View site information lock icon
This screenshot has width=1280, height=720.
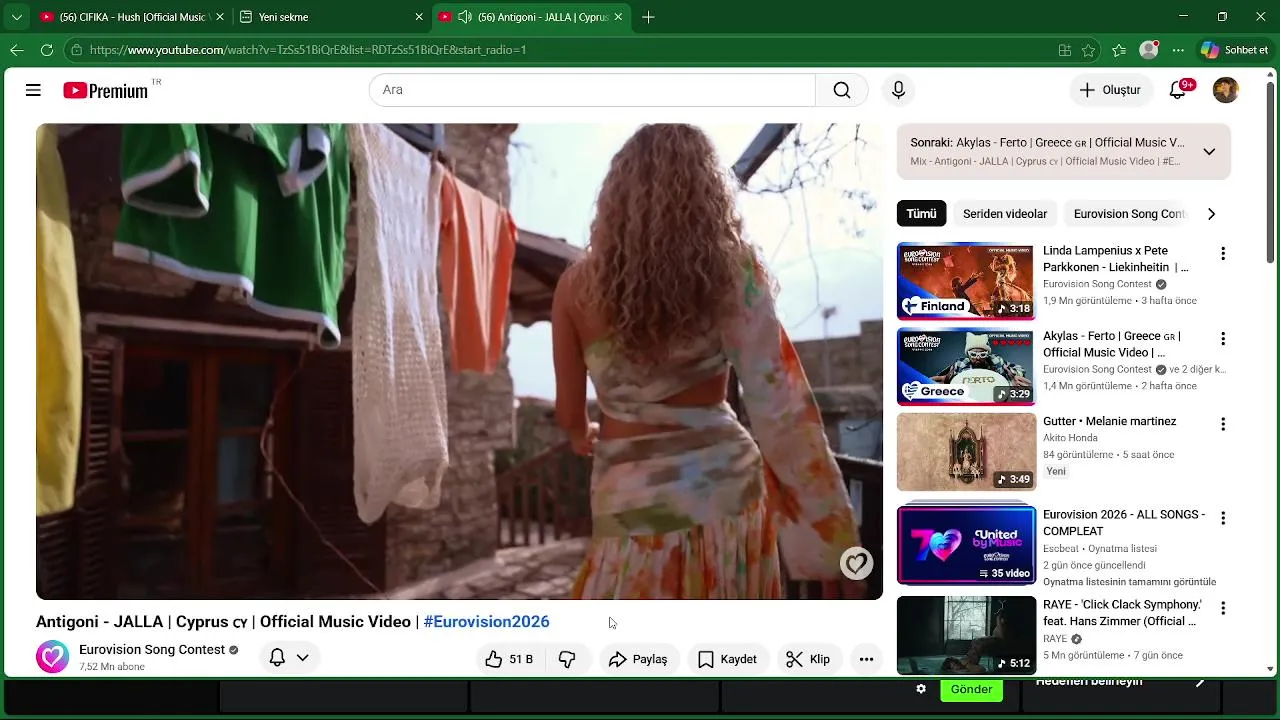[x=76, y=50]
